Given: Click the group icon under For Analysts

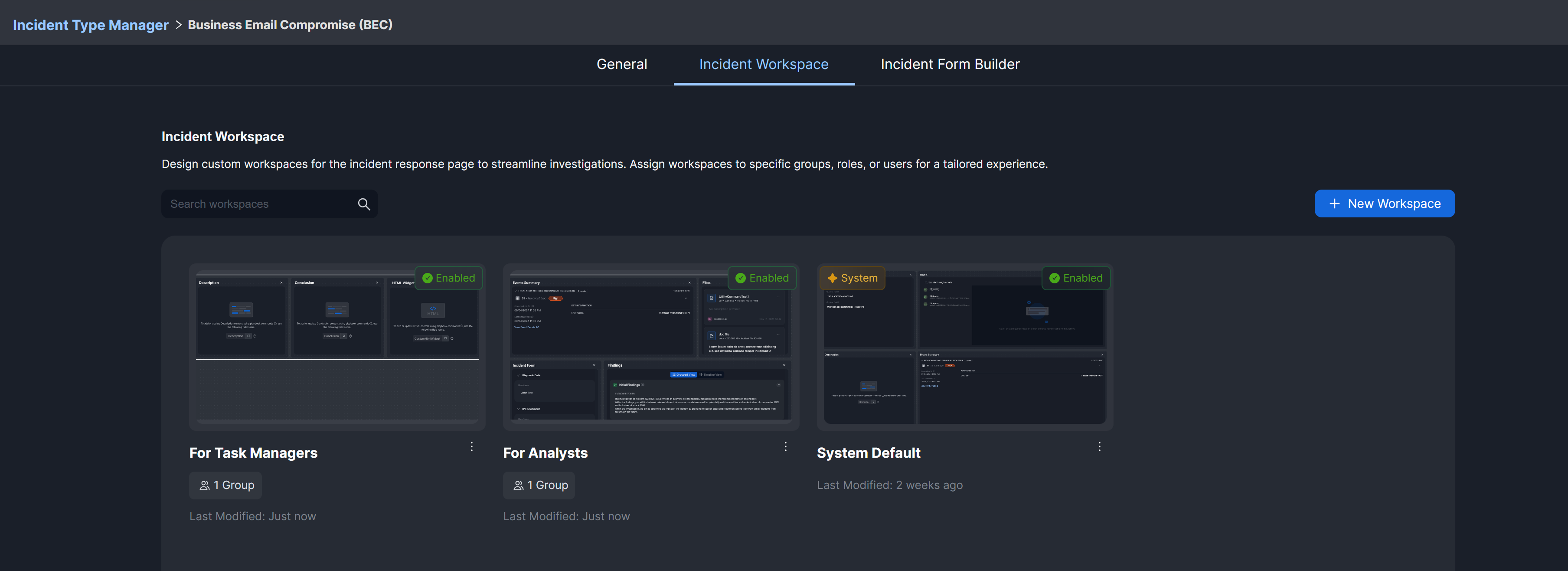Looking at the screenshot, I should click(519, 486).
